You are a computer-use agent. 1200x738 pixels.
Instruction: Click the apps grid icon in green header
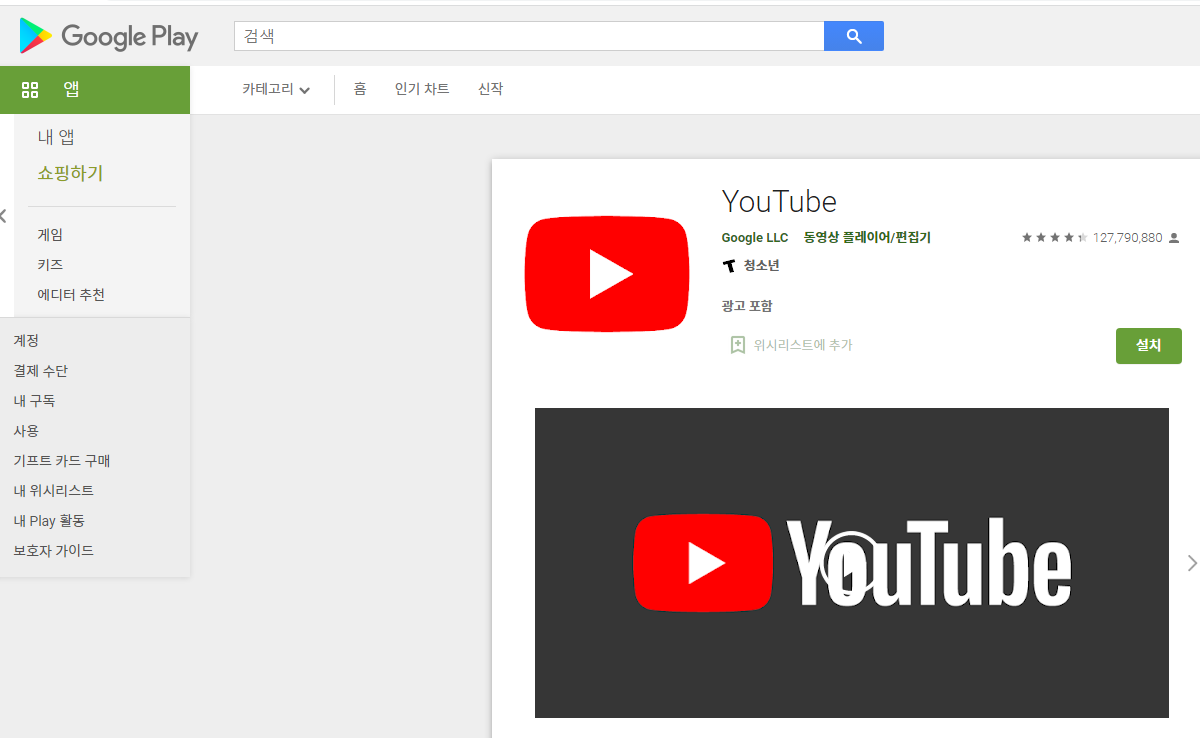point(30,90)
